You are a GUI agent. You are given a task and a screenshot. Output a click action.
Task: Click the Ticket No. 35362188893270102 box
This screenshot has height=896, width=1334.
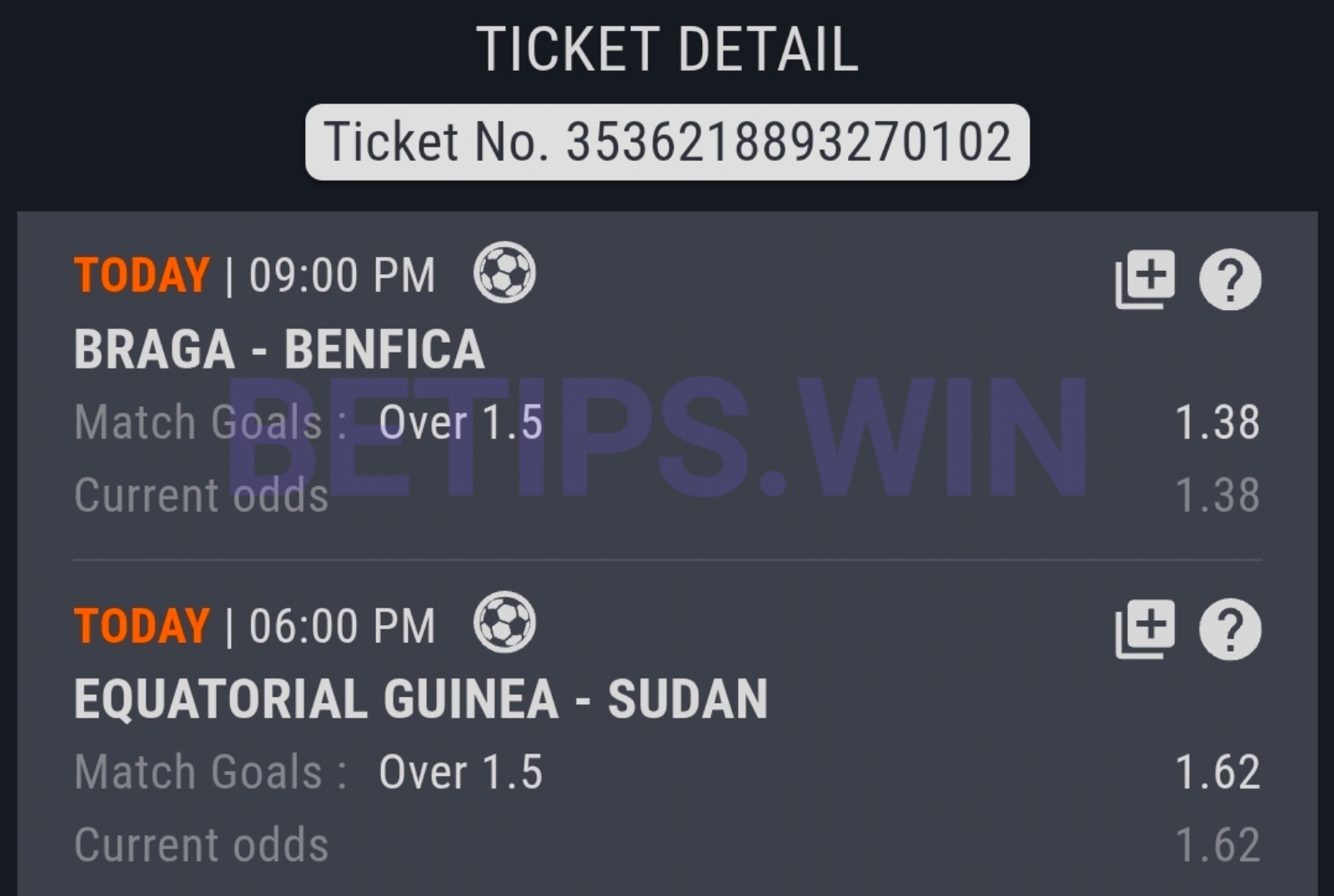(667, 142)
